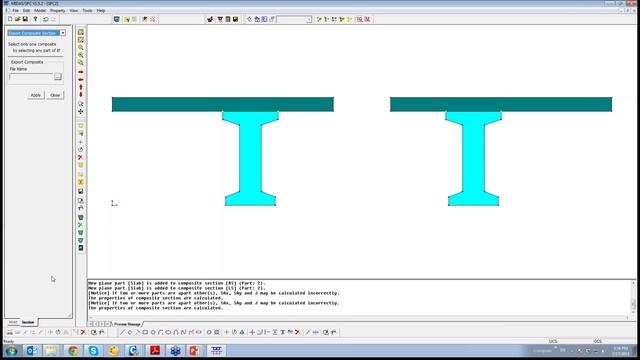
Task: Select the left composite girder web
Action: (x=250, y=158)
